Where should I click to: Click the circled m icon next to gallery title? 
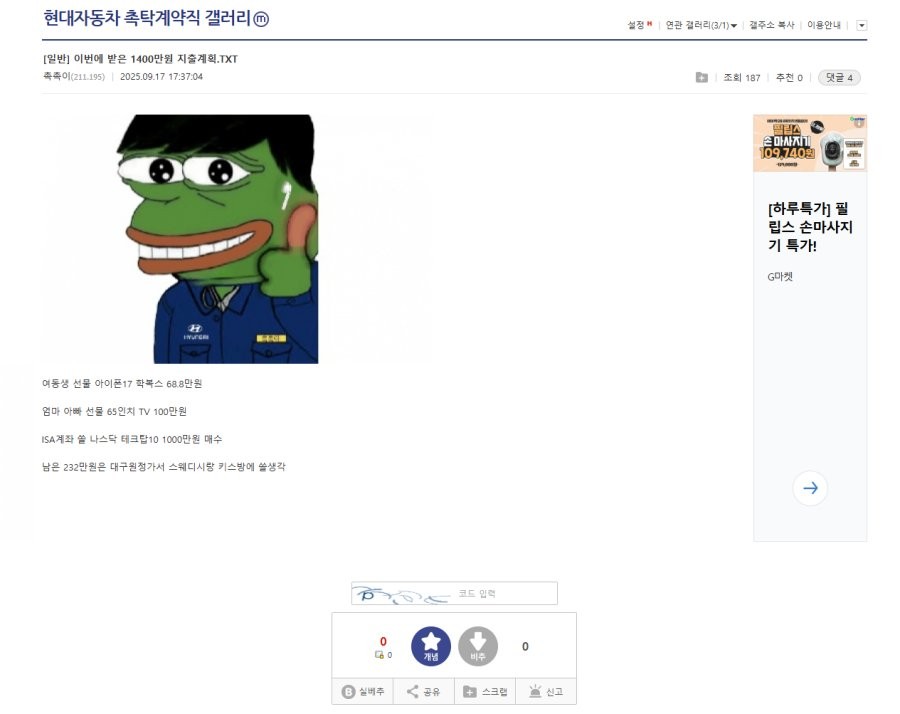click(x=261, y=19)
